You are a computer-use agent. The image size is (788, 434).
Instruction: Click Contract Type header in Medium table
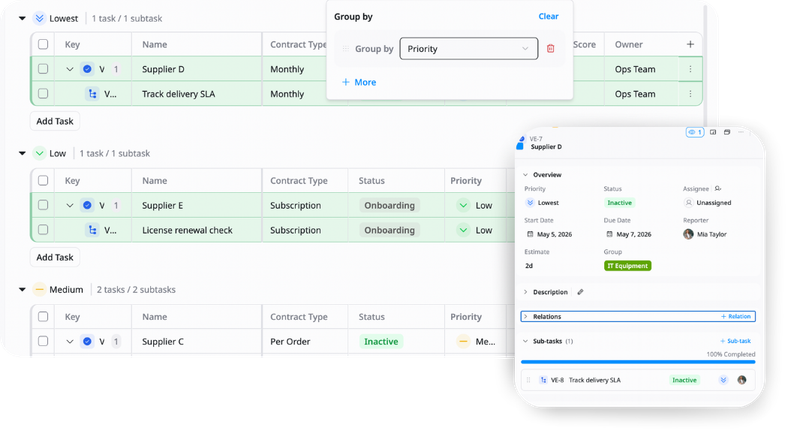point(299,316)
